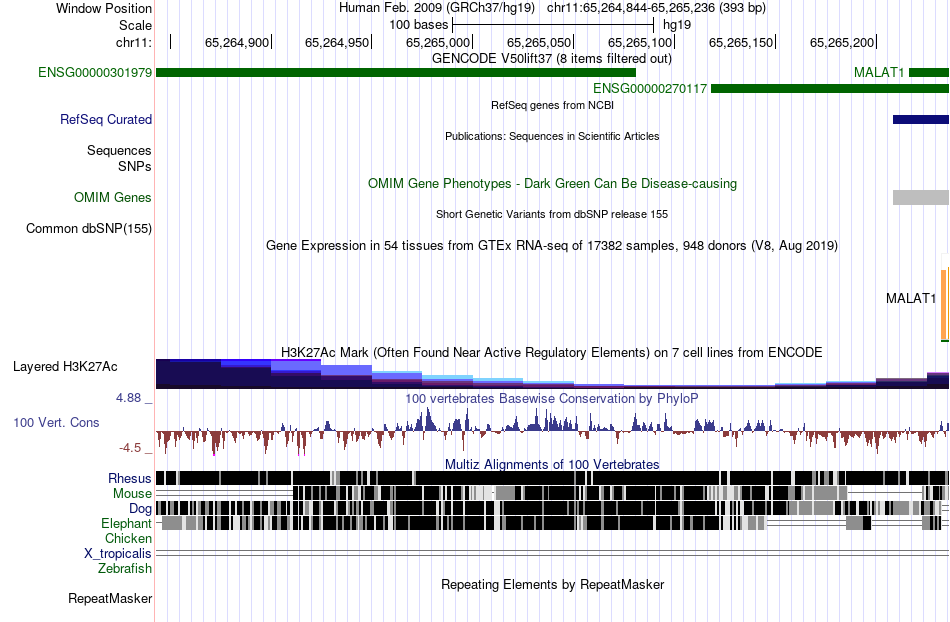Click Publications: Sequences in Scientific Articles title
950x622 pixels.
(552, 136)
